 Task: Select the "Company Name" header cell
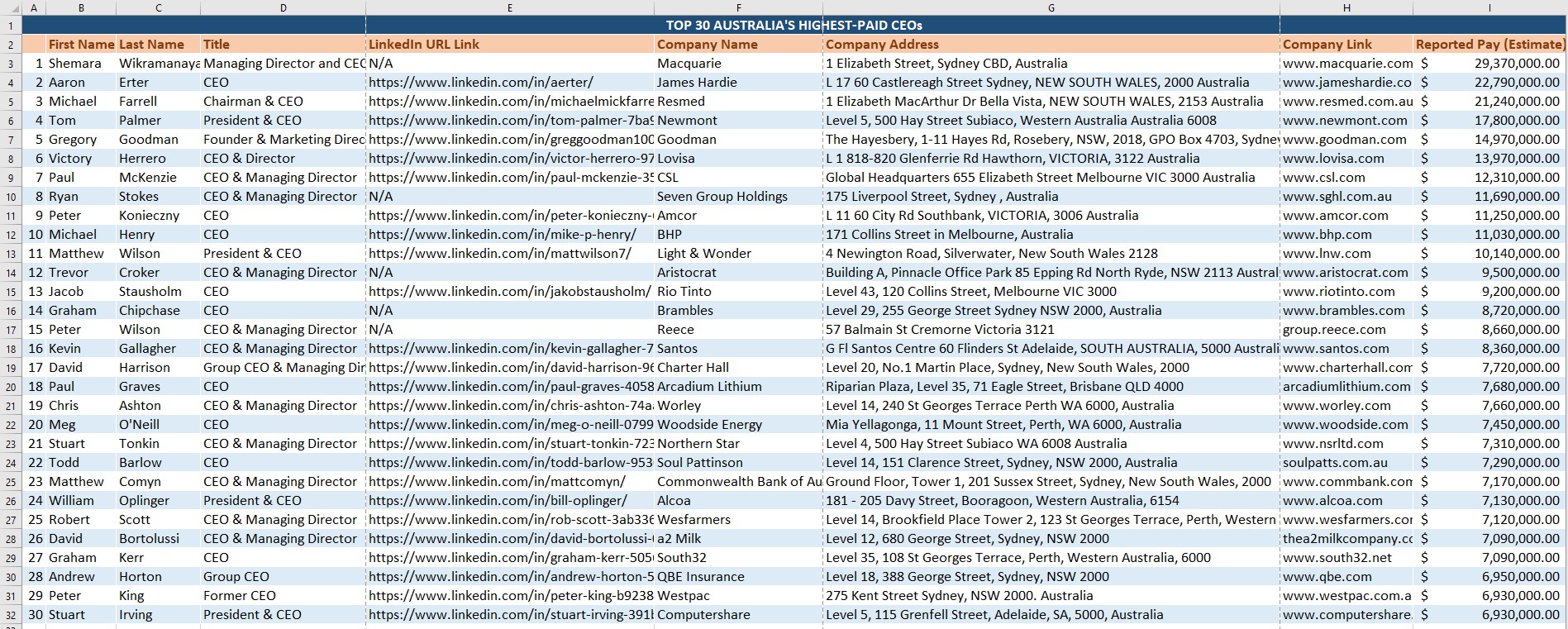739,45
